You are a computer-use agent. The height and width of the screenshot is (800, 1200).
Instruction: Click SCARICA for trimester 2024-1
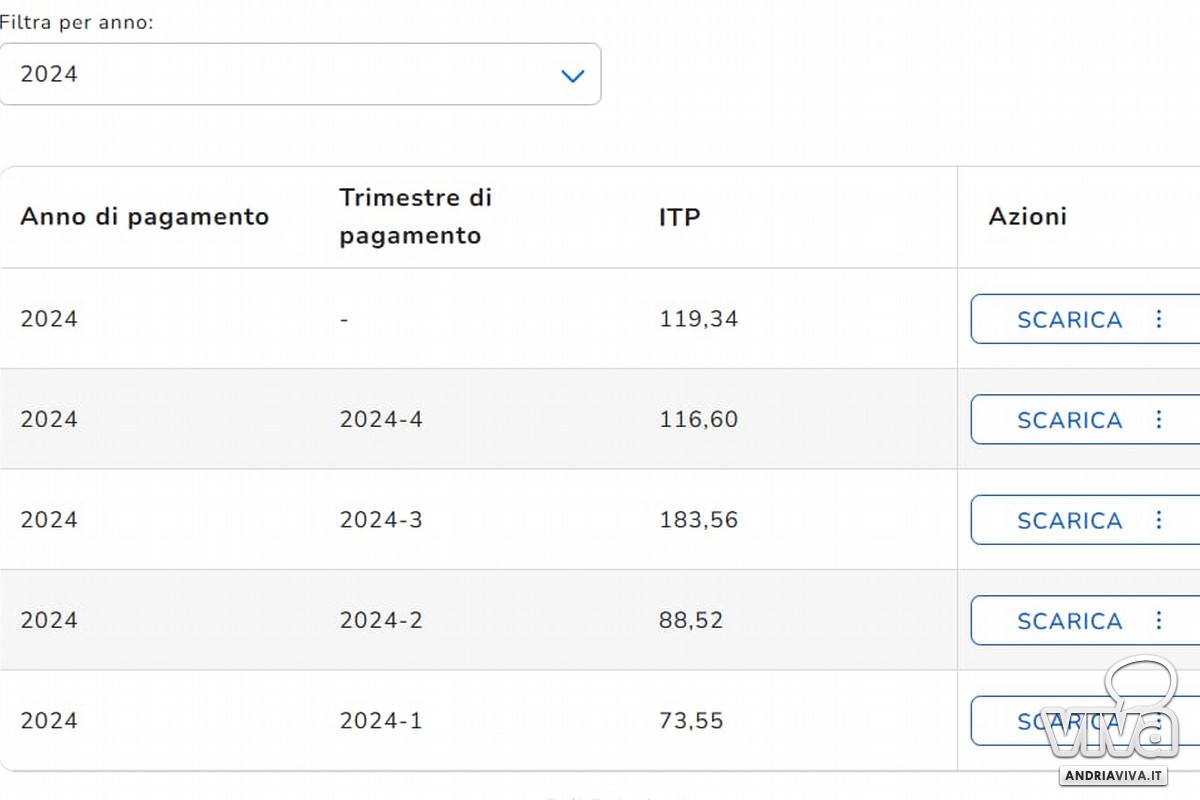pos(1069,721)
